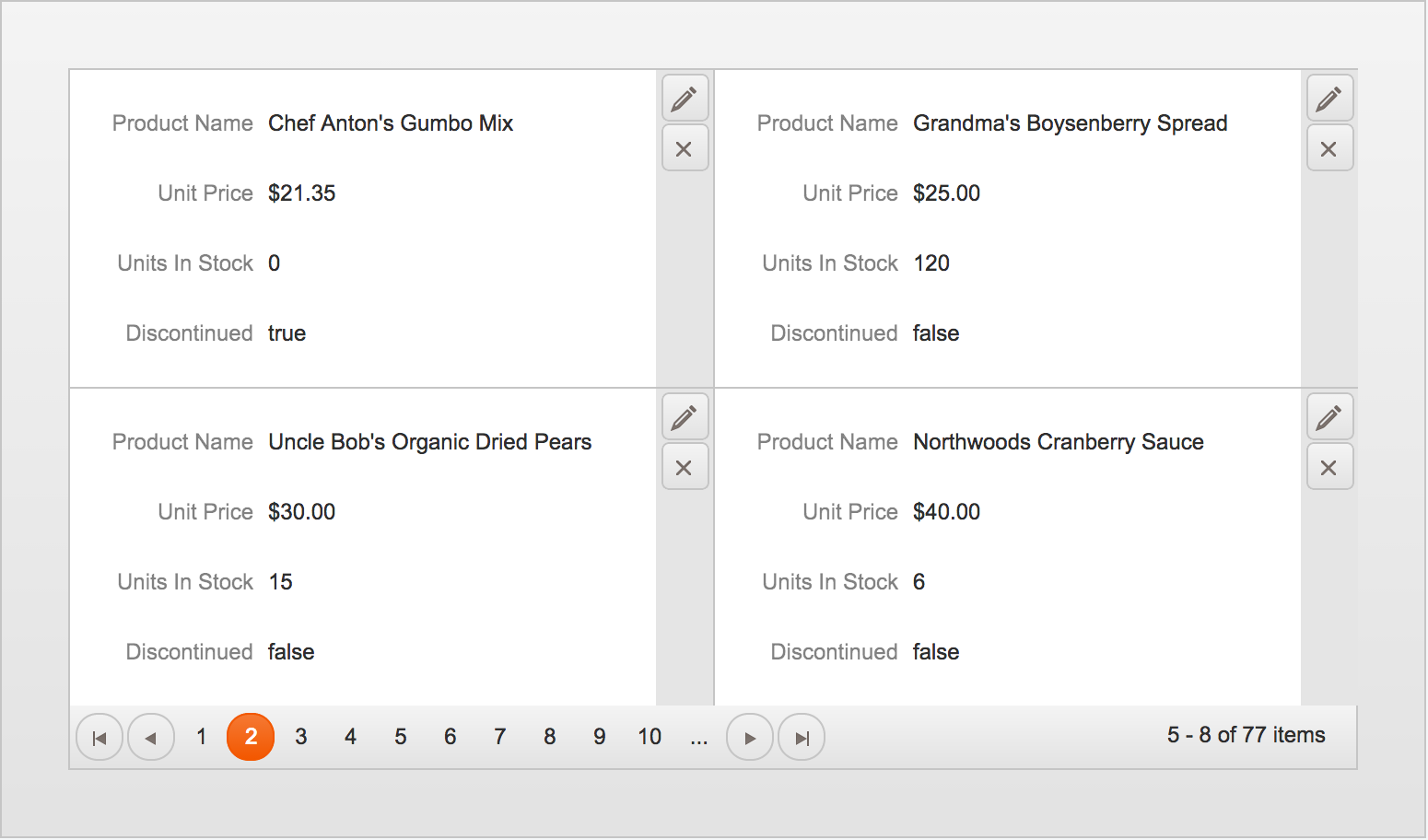Delete the Northwoods Cranberry Sauce item

[x=1329, y=467]
